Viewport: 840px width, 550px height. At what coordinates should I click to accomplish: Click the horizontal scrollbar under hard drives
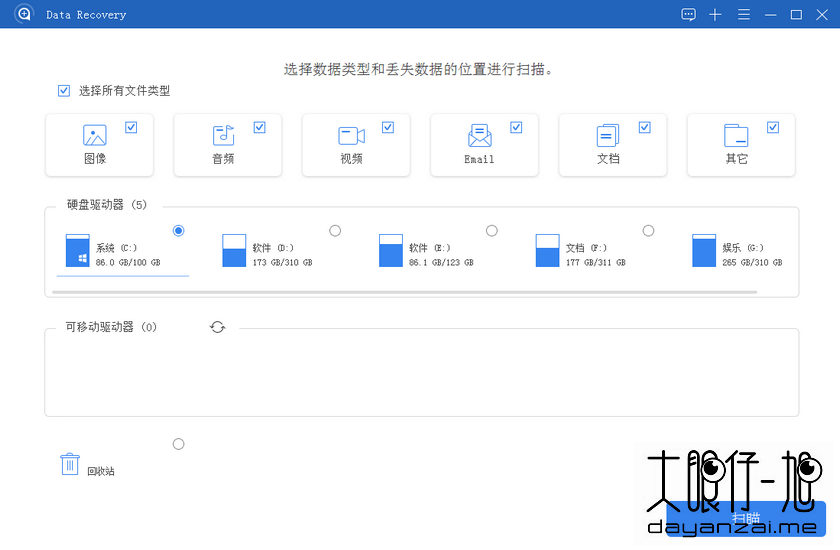point(404,292)
